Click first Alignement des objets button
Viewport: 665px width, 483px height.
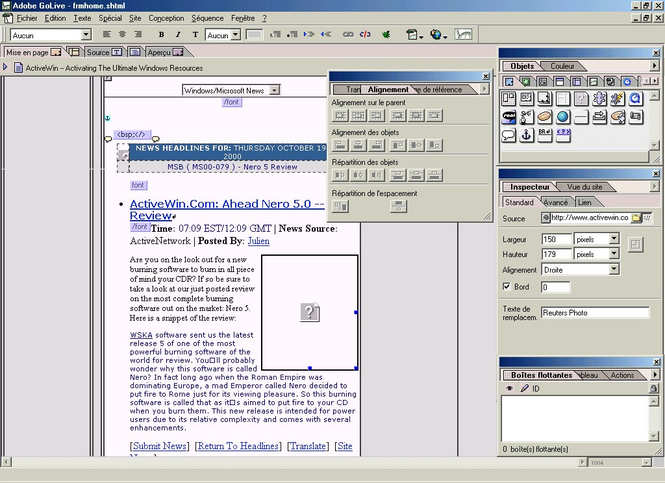pos(340,145)
